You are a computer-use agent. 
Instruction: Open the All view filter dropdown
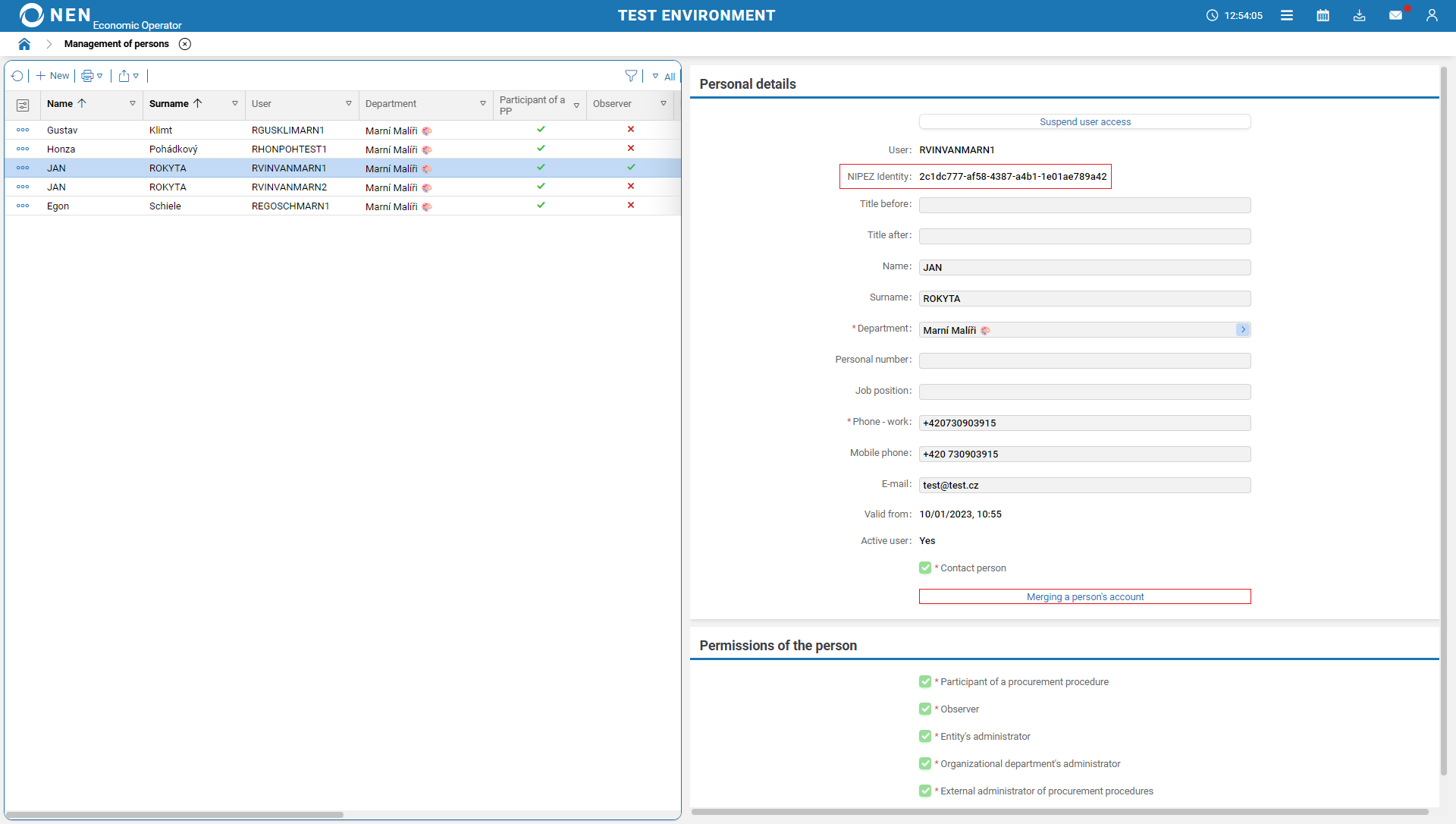point(664,77)
